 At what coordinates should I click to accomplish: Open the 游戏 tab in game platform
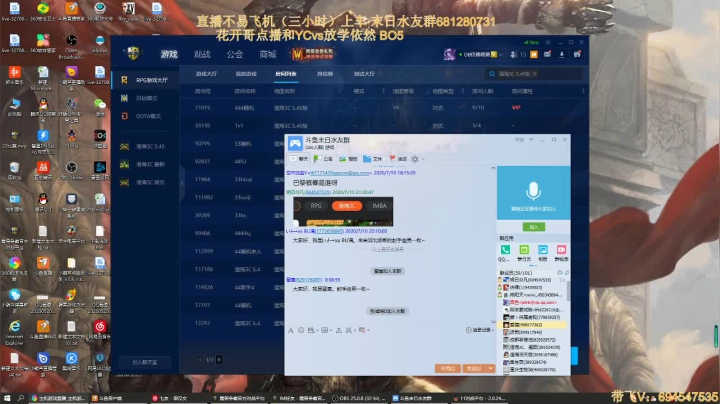[x=169, y=54]
